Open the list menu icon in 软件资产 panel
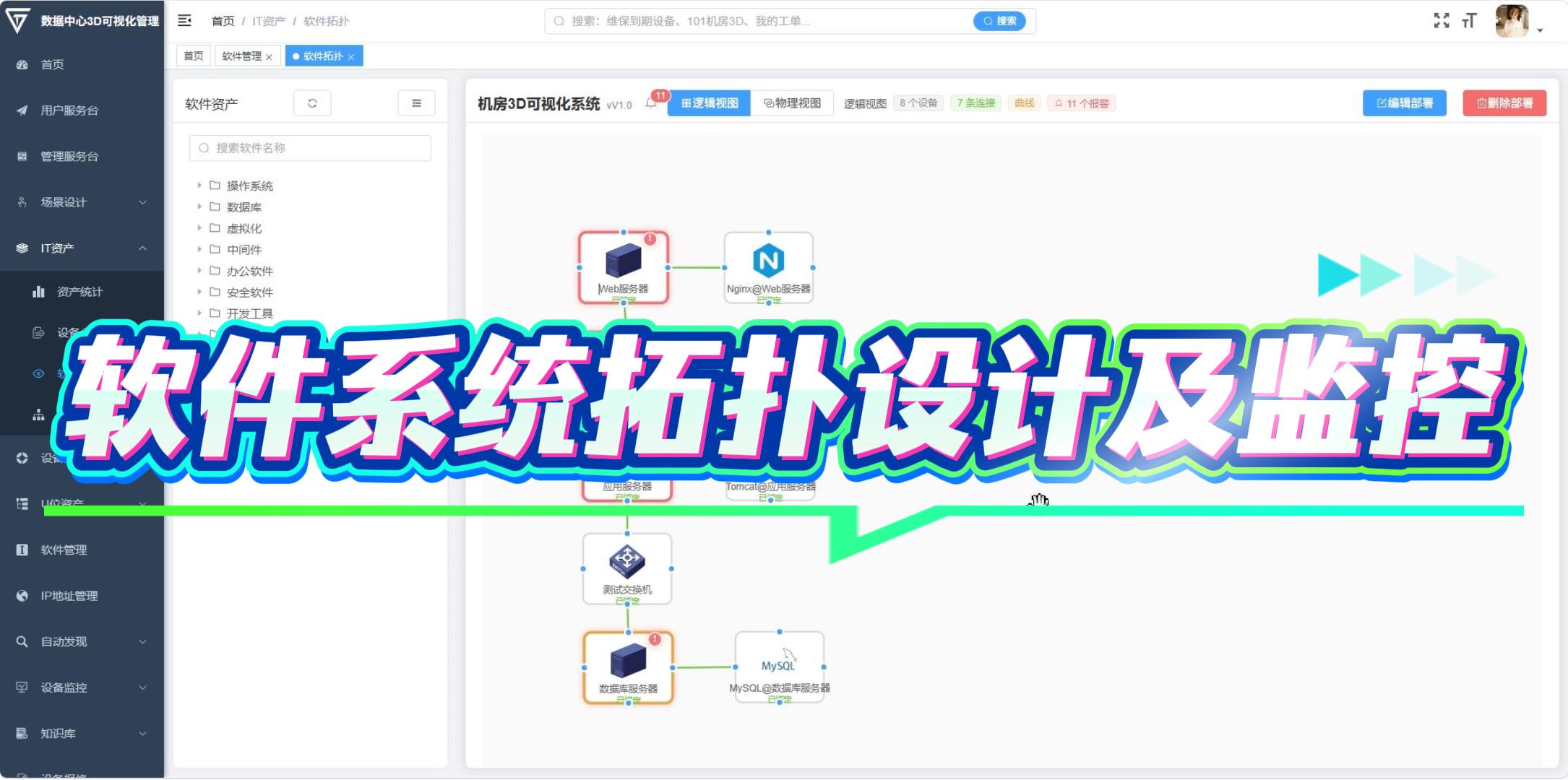Screen dimensions: 1568x780 point(416,103)
